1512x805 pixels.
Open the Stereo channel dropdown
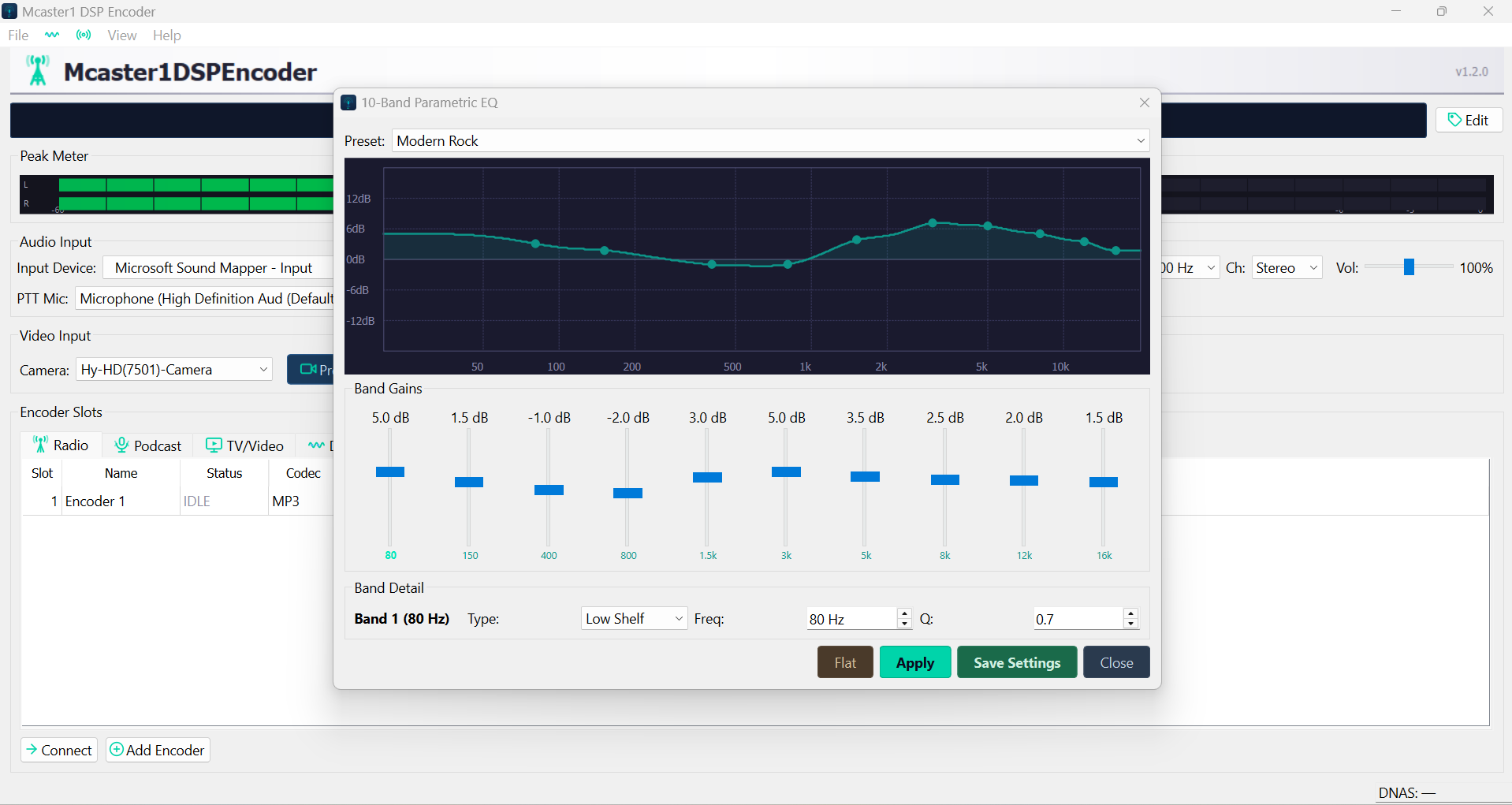click(1286, 268)
